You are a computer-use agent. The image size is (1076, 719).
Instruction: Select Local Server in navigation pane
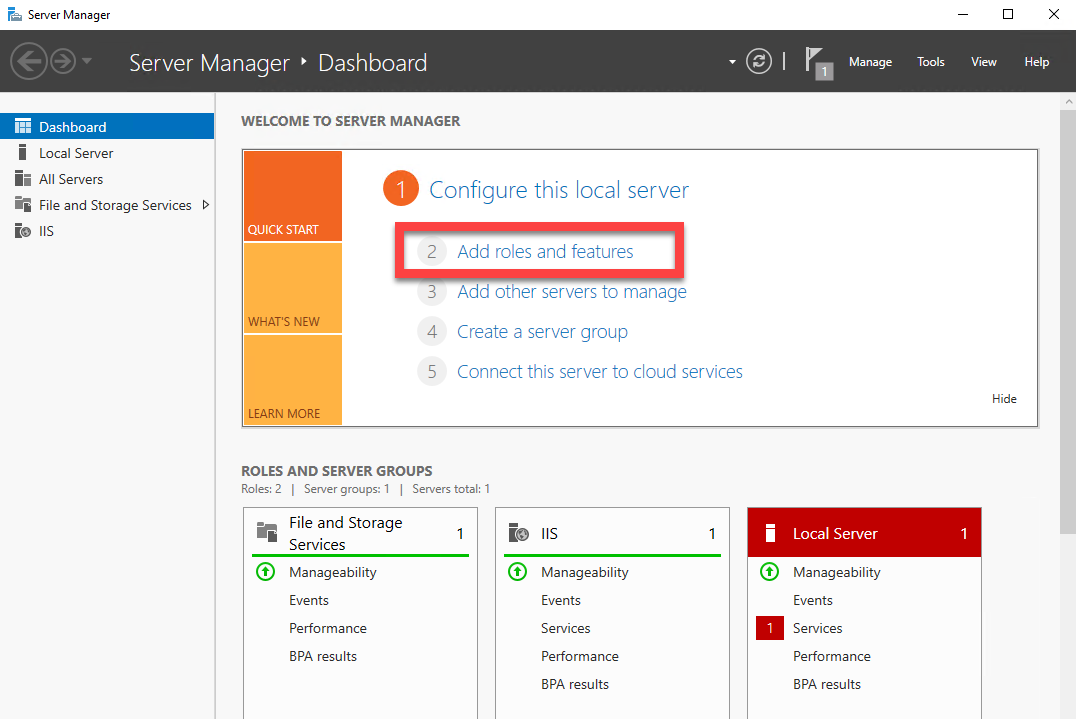(76, 153)
